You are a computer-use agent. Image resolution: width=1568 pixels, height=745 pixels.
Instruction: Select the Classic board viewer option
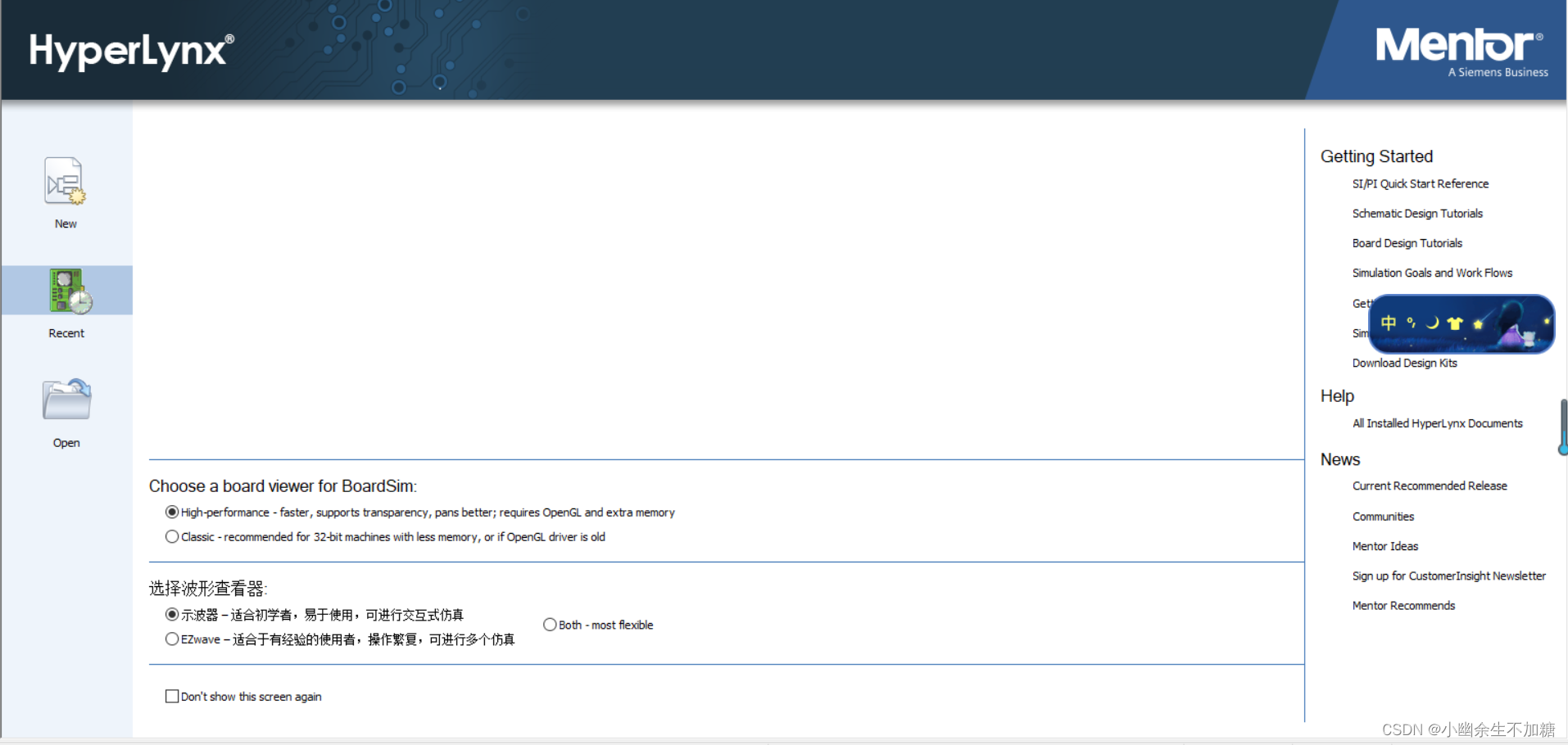pos(172,536)
